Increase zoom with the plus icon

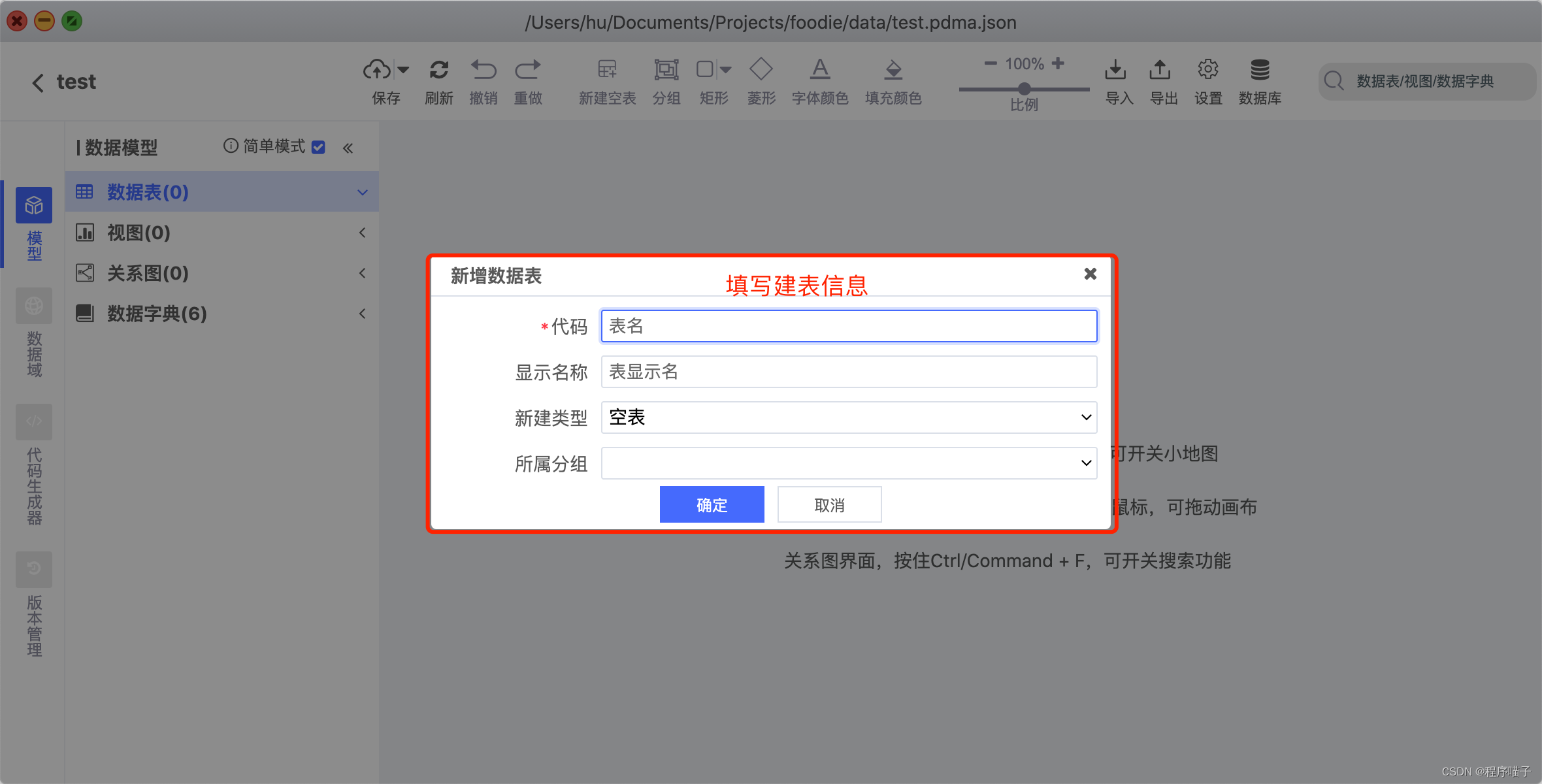click(x=1058, y=63)
